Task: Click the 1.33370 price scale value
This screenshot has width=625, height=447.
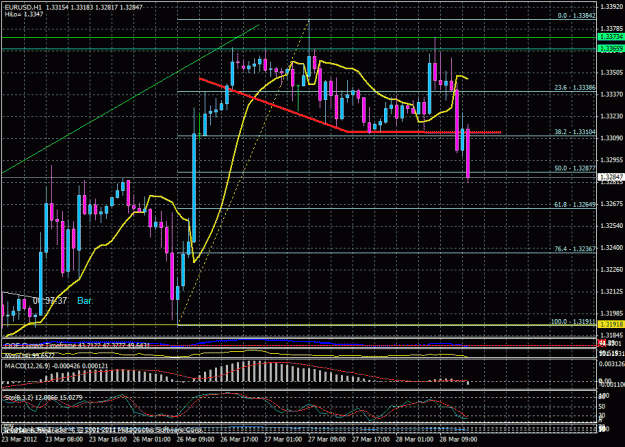Action: click(612, 95)
